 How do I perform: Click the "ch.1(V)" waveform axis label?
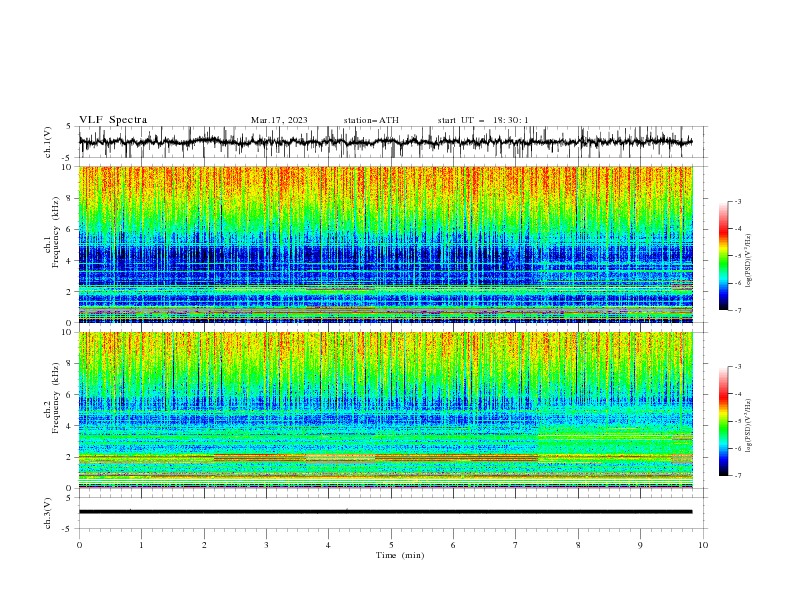48,142
